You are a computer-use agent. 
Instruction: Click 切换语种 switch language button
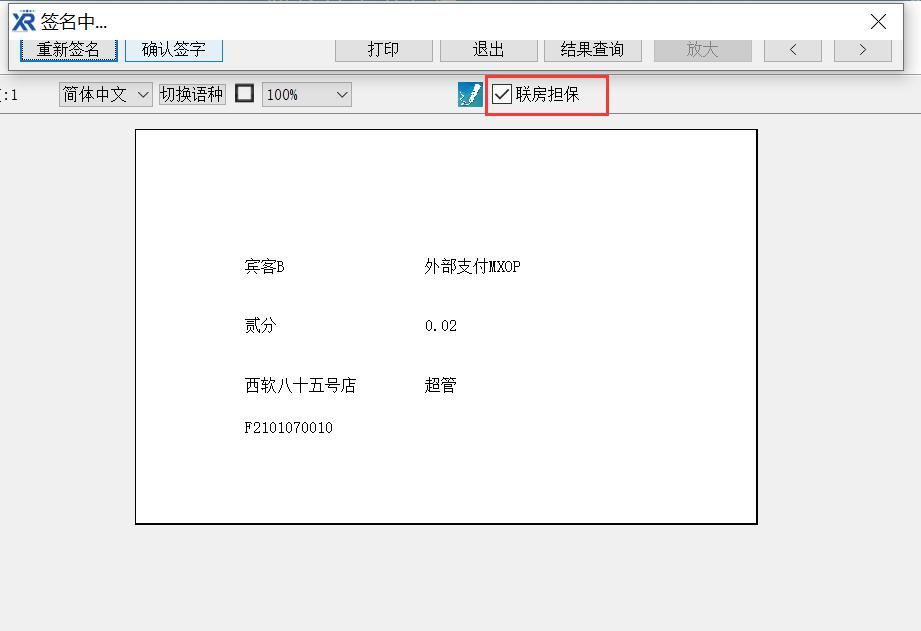(192, 94)
